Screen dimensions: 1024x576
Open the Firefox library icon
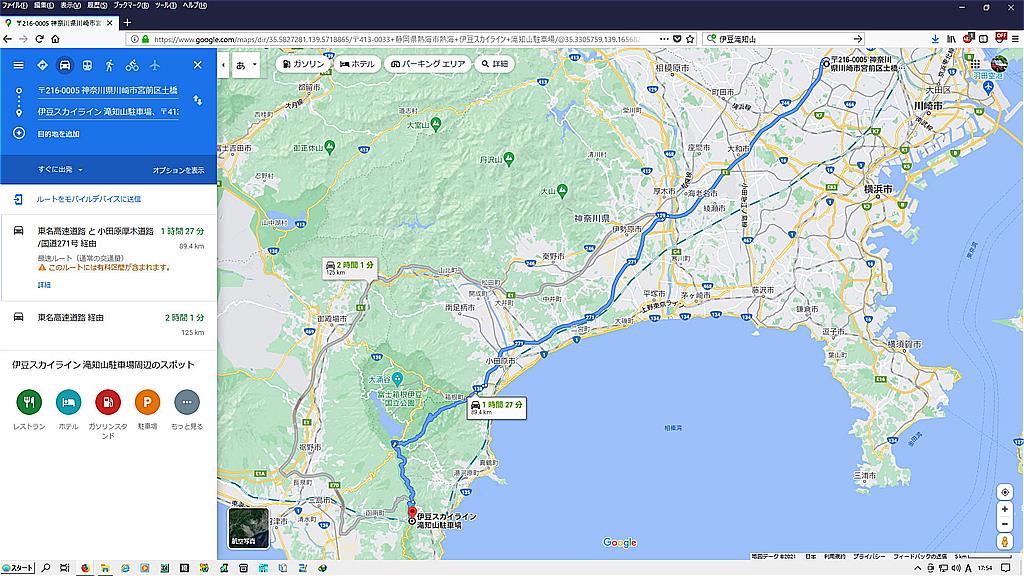point(952,39)
